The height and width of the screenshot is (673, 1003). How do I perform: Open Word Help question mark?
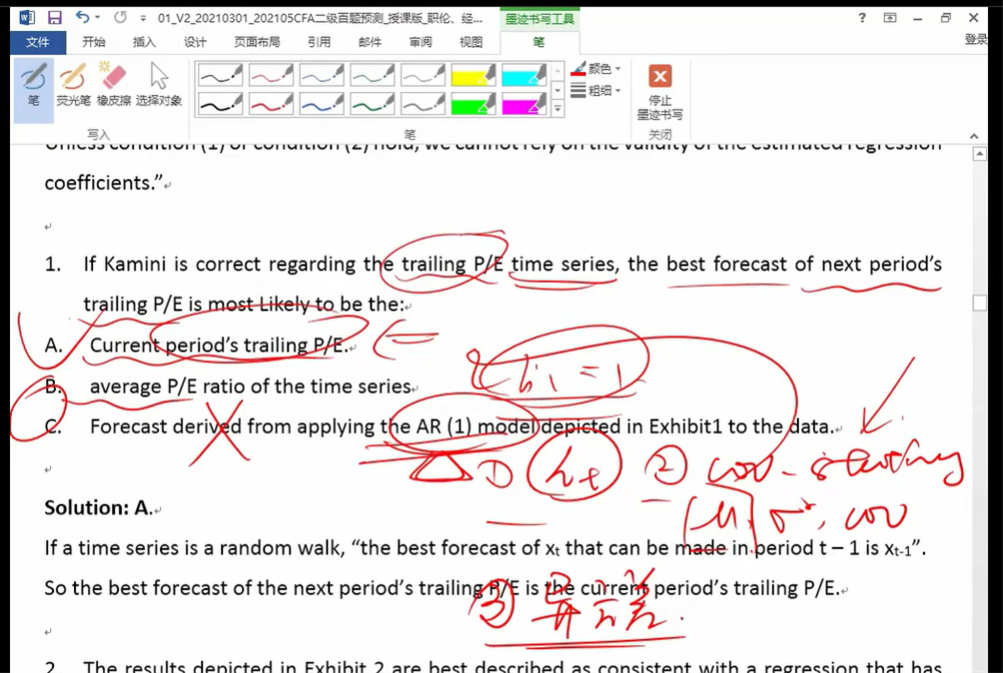(862, 18)
